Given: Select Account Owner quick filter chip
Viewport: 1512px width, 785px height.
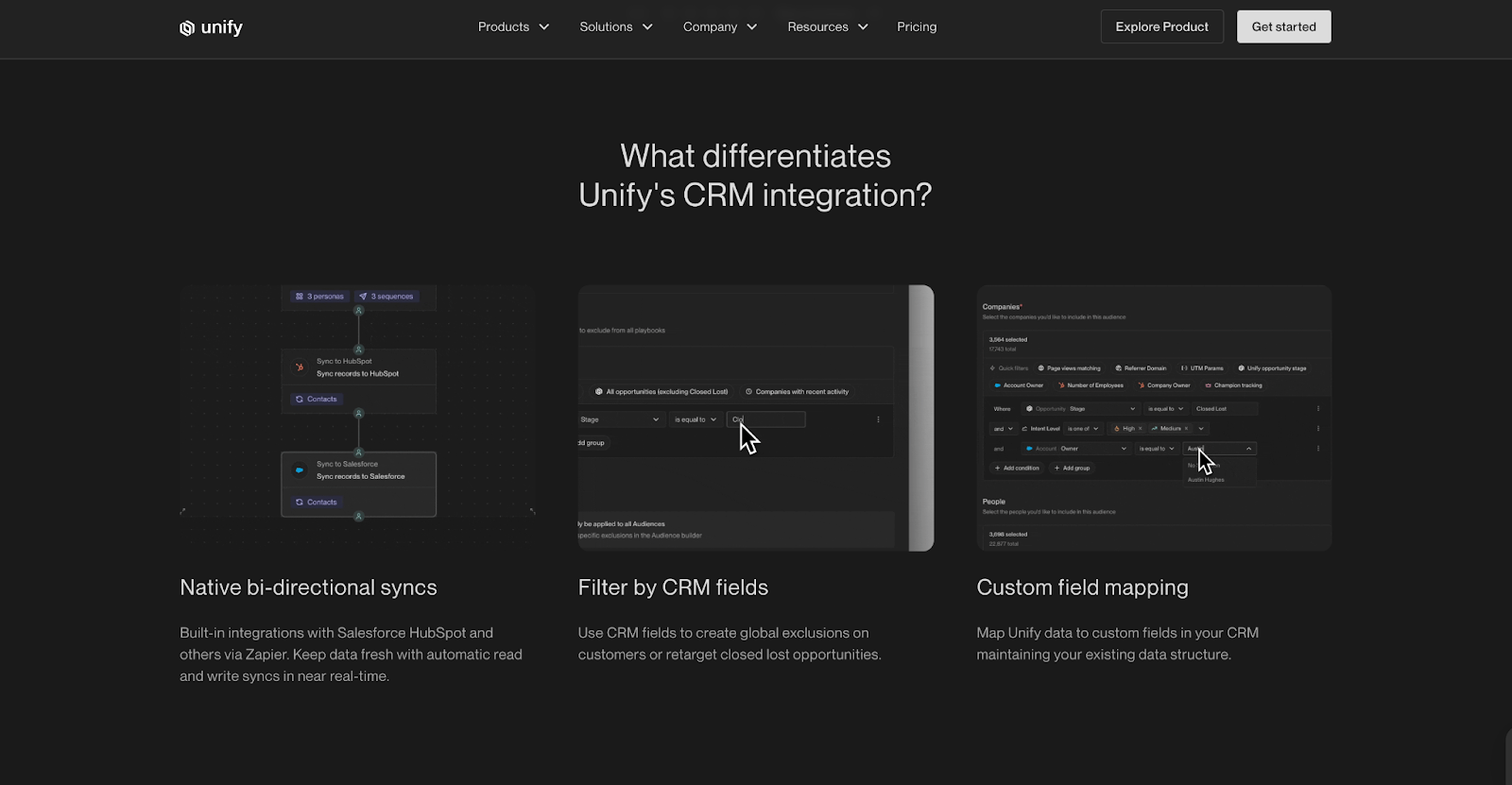Looking at the screenshot, I should (x=1019, y=385).
